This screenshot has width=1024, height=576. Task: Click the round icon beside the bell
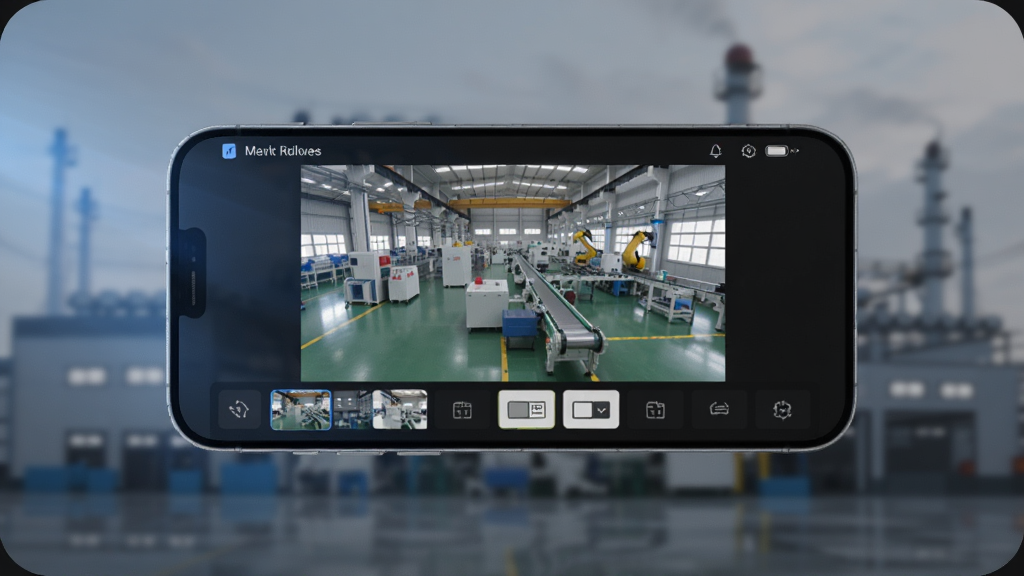(748, 151)
